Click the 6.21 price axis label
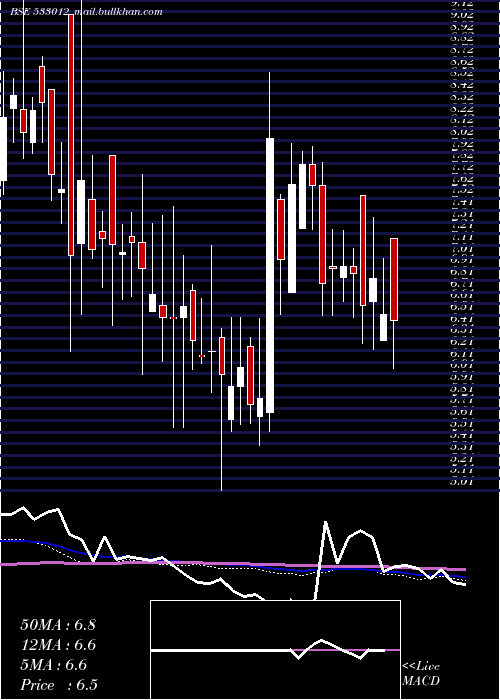The height and width of the screenshot is (700, 500). click(462, 342)
